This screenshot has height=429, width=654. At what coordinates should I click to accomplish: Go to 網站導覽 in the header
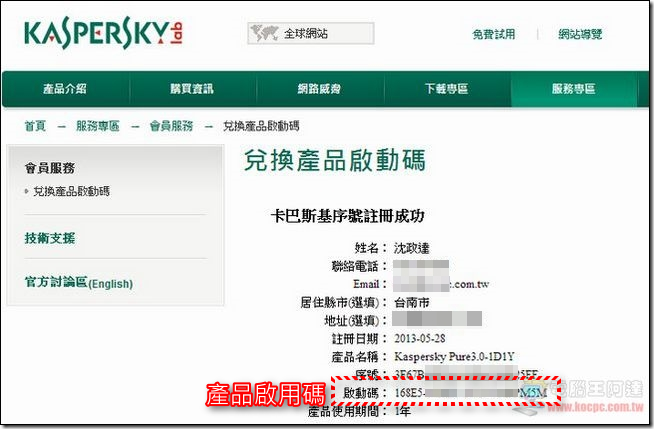point(580,34)
